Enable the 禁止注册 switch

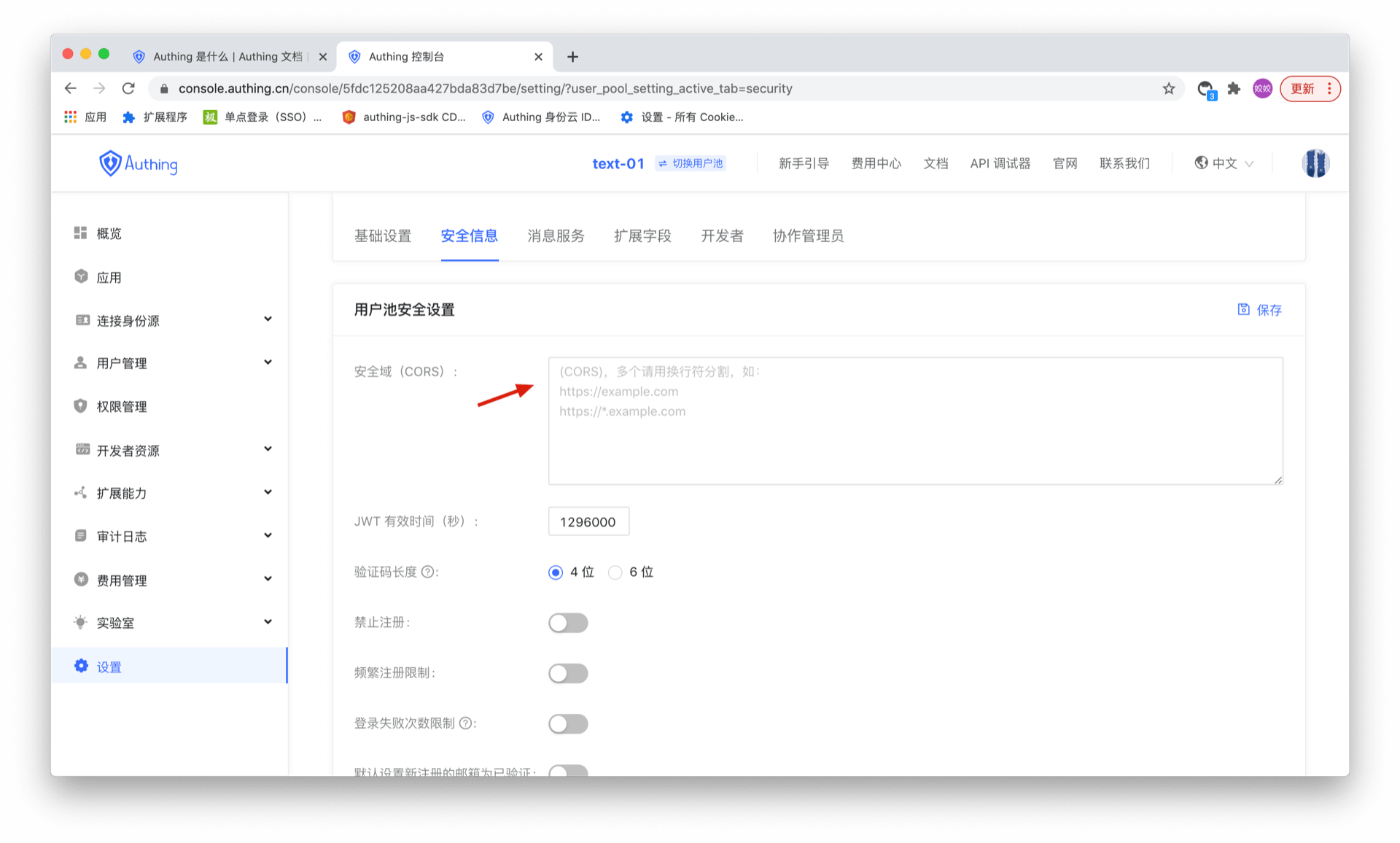(x=568, y=623)
